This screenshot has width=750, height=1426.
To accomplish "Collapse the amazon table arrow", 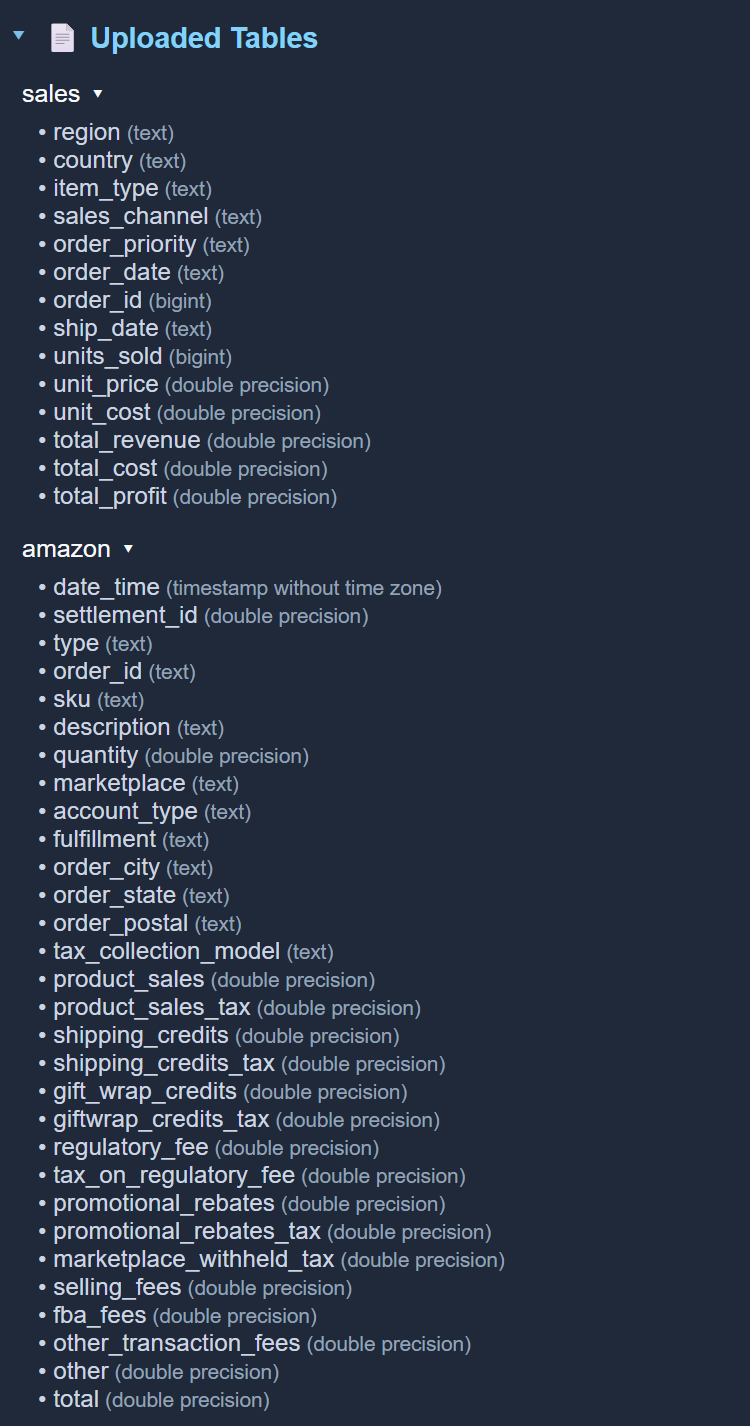I will pos(127,549).
